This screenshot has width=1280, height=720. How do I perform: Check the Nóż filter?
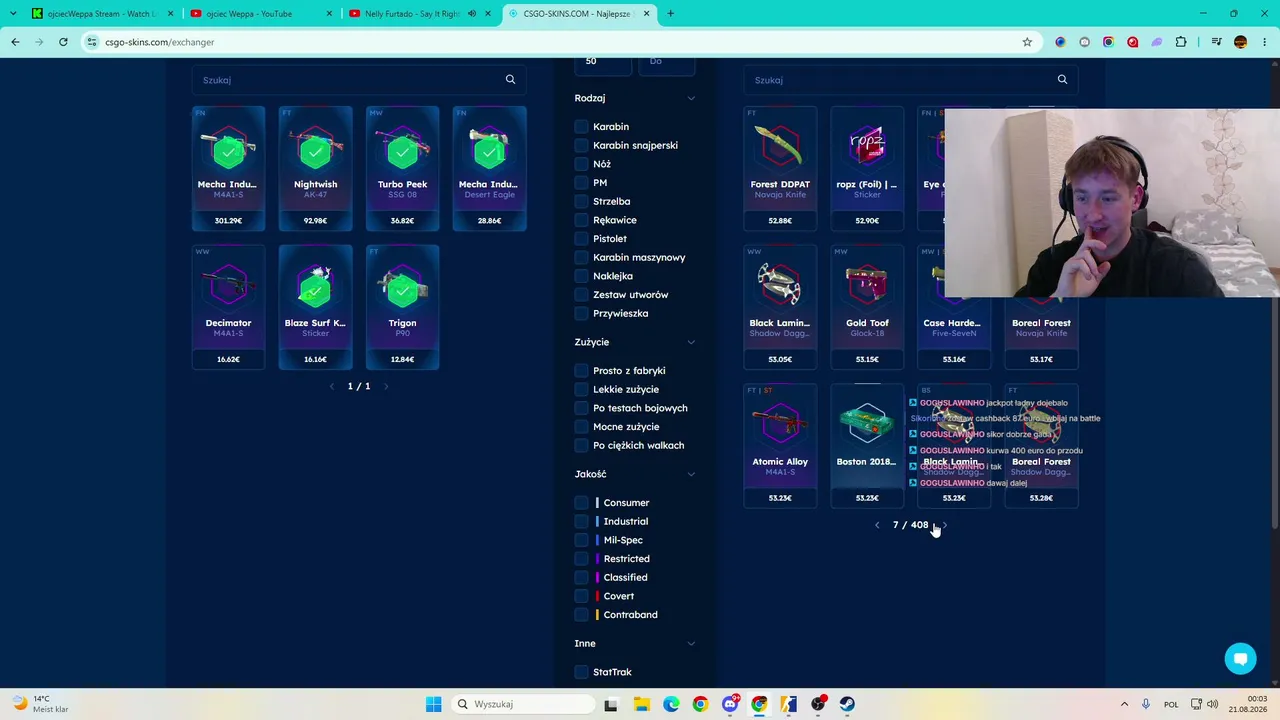coord(581,164)
